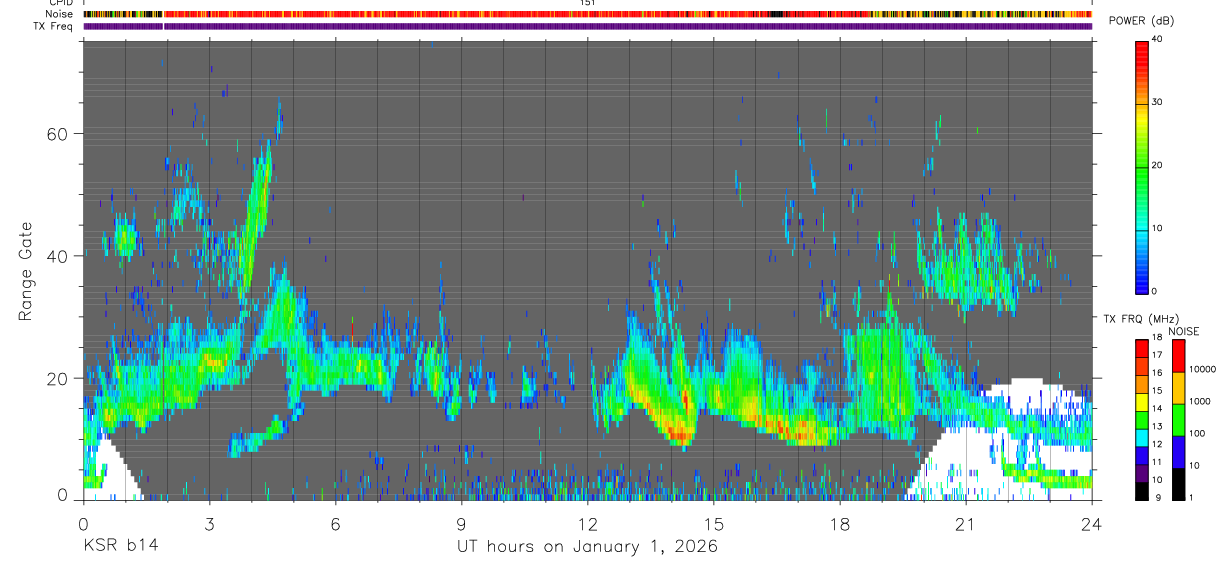This screenshot has height=567, width=1228.
Task: Click the cyan 12 MHz TX FRQ swatch
Action: (x=1142, y=437)
